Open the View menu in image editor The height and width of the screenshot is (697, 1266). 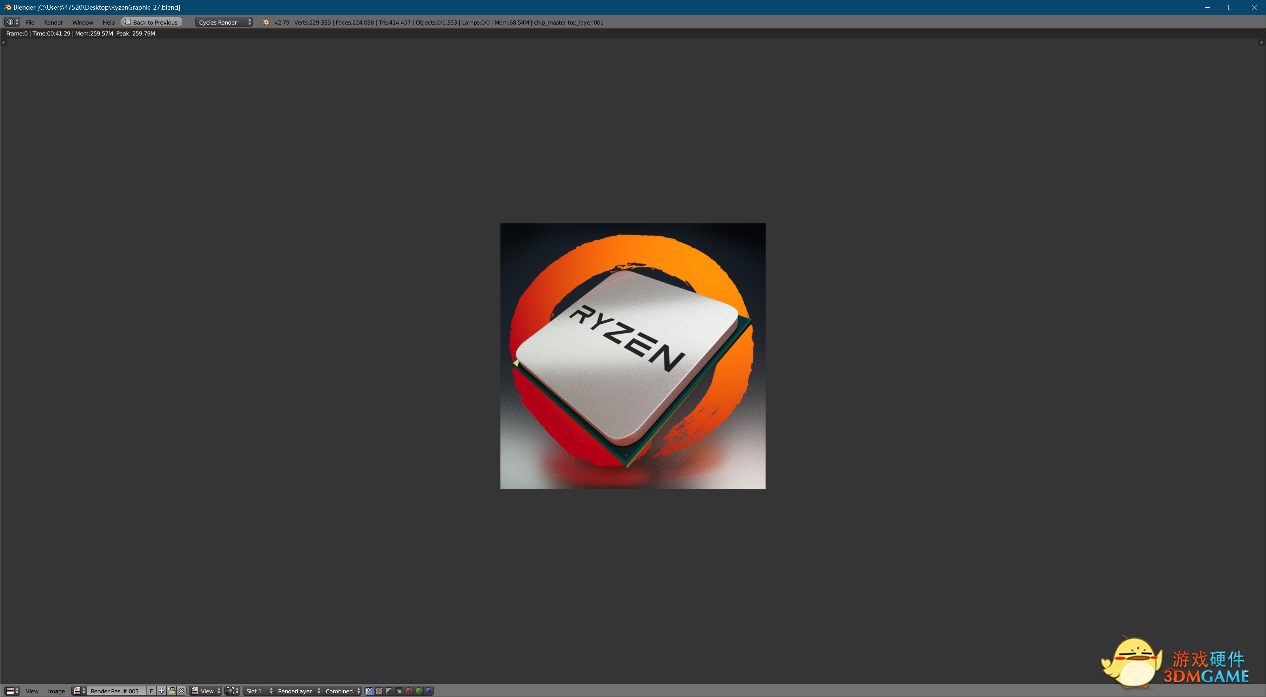tap(32, 691)
